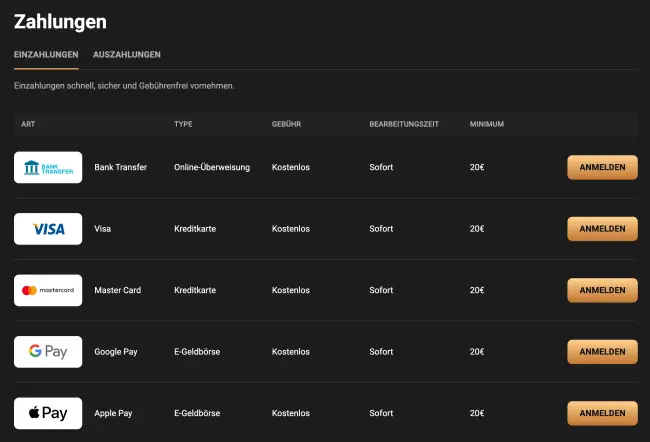Click the Minimum column header

pos(487,124)
